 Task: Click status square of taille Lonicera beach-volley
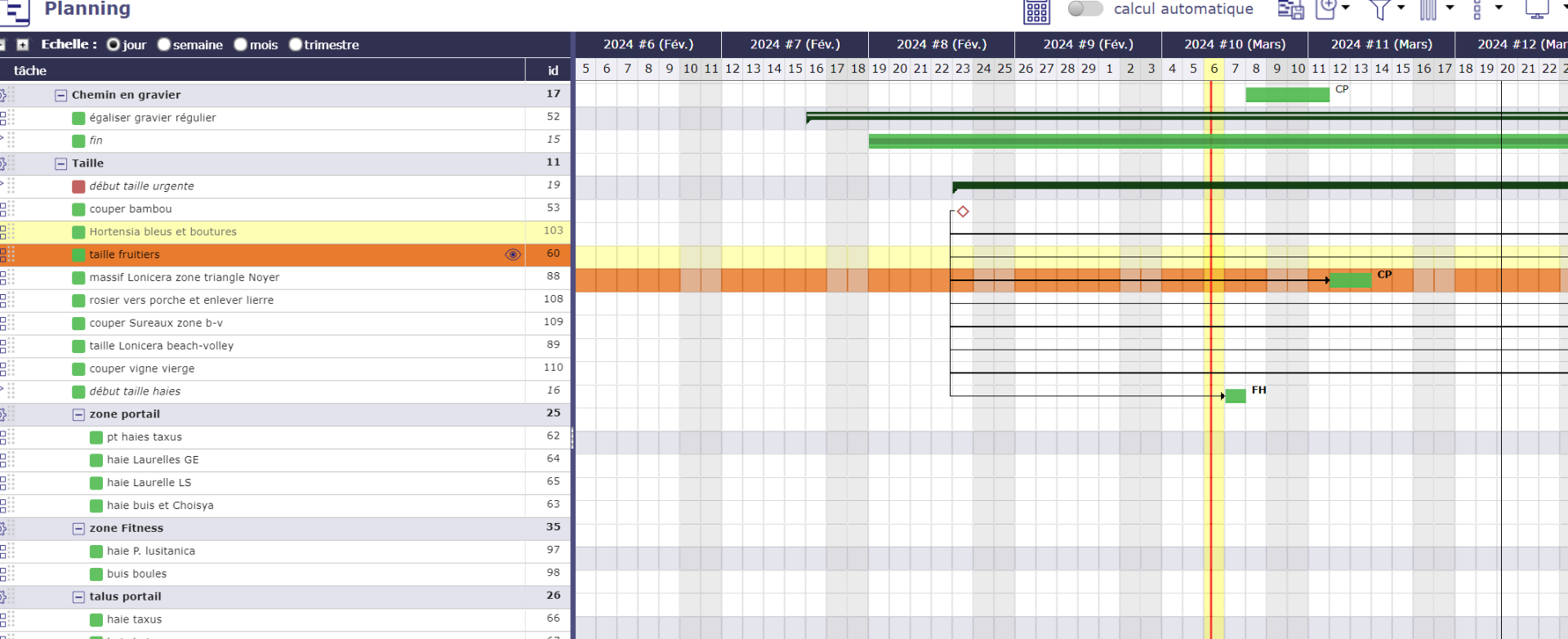[x=78, y=347]
